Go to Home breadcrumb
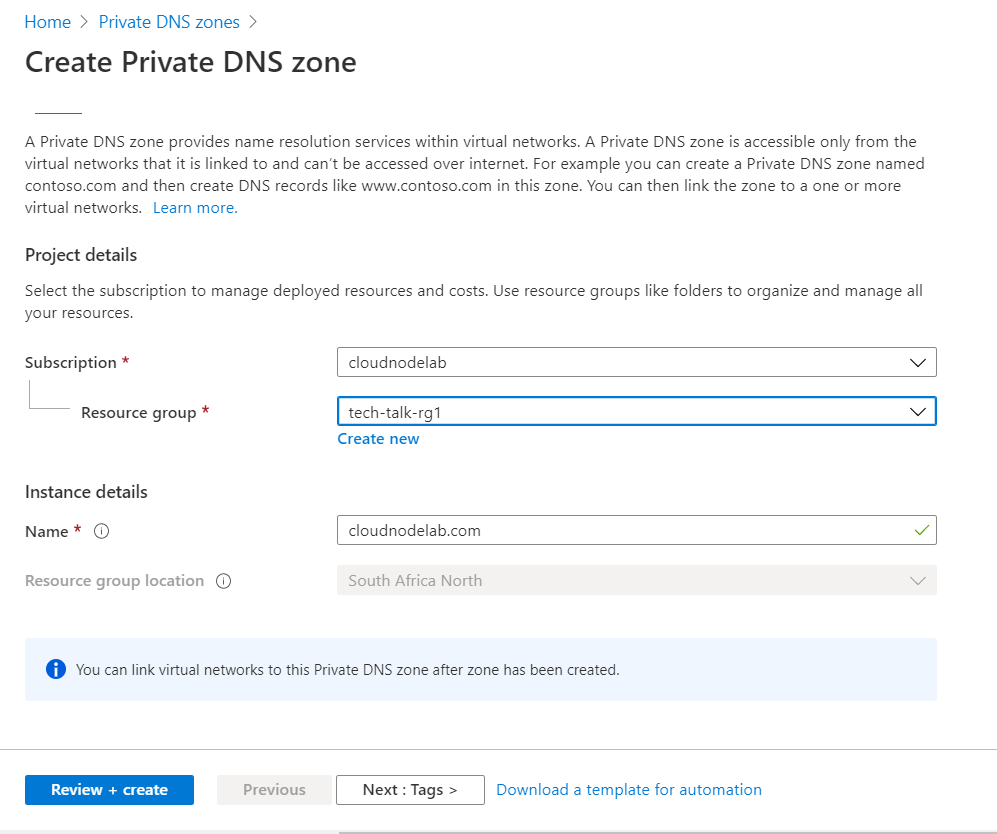 48,22
